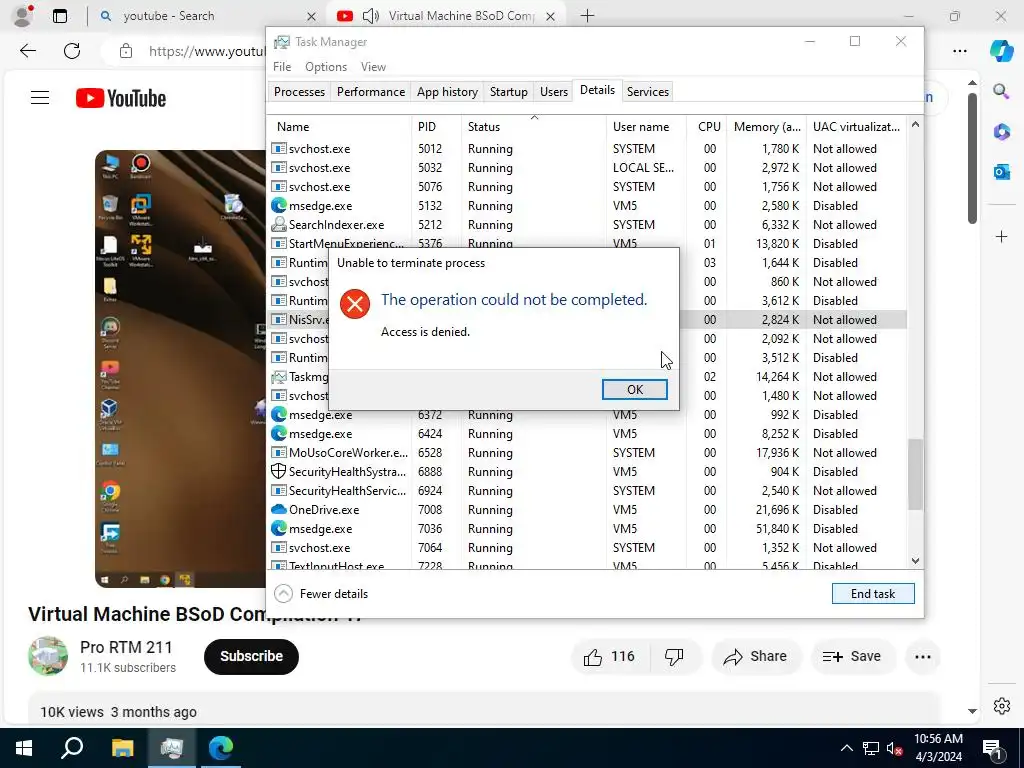This screenshot has height=768, width=1024.
Task: Open the App history tab
Action: pos(447,92)
